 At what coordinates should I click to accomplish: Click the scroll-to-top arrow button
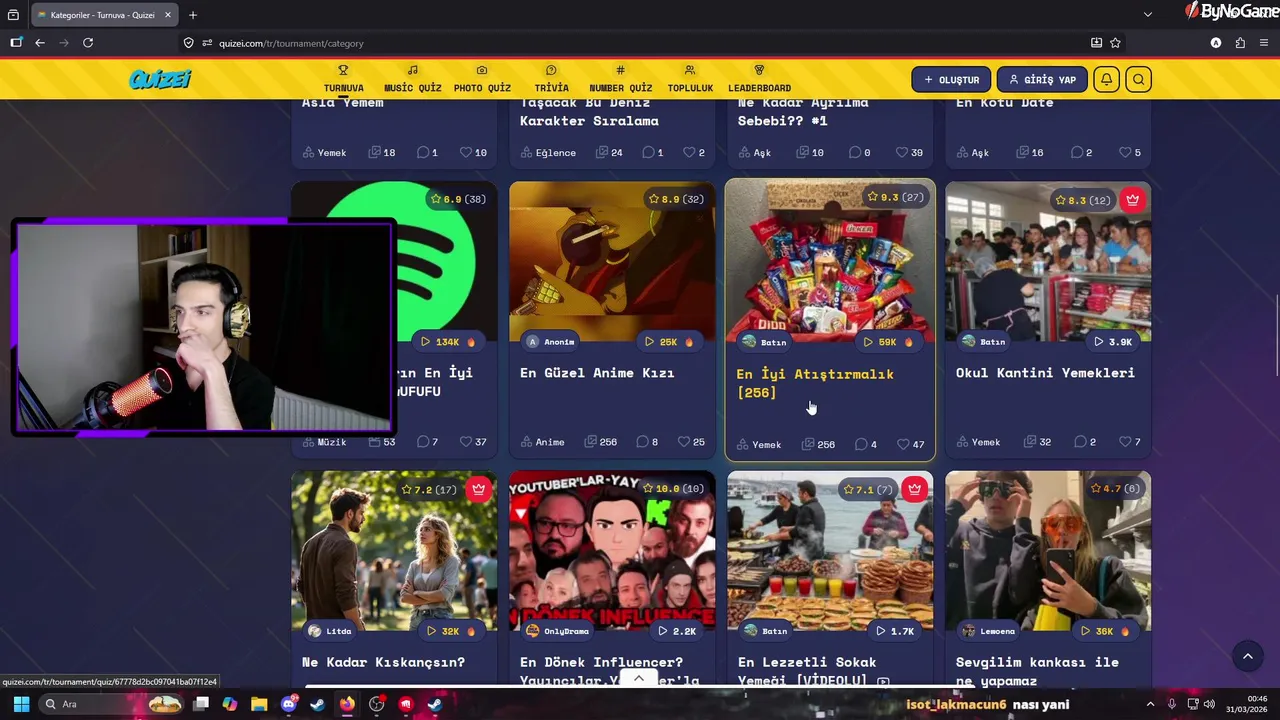point(1247,656)
